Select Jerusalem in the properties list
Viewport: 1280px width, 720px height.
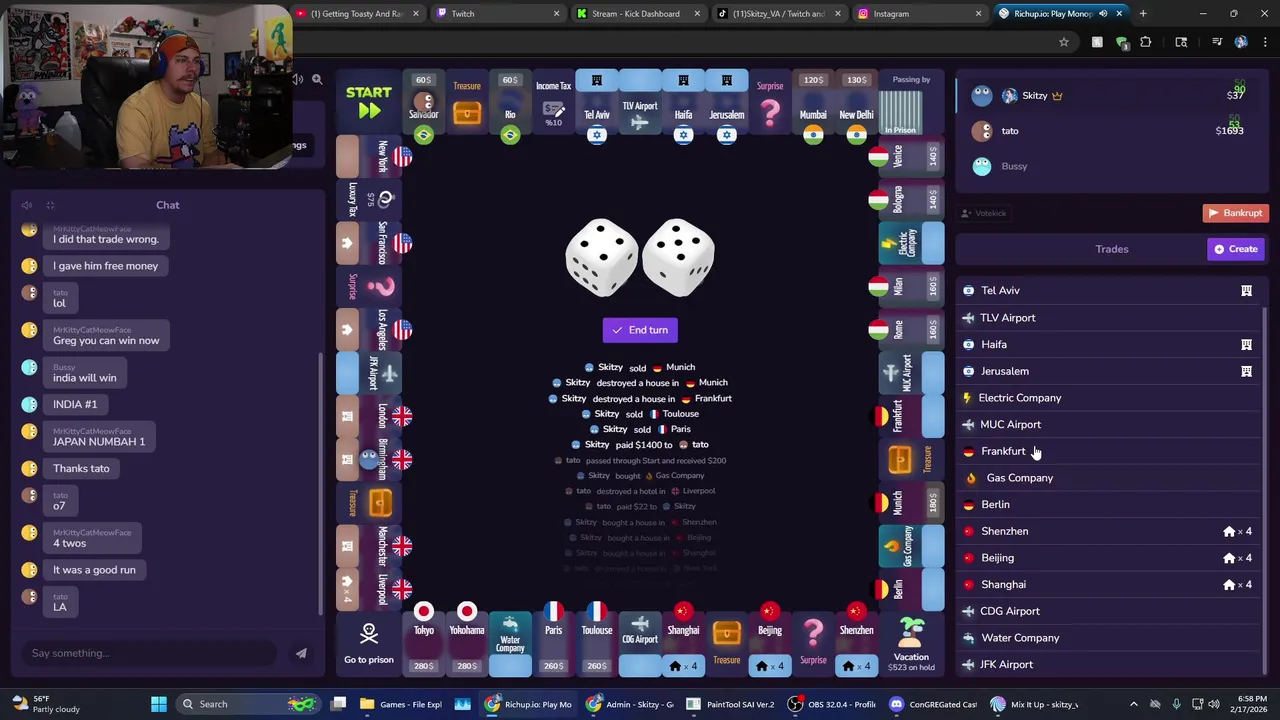1107,371
